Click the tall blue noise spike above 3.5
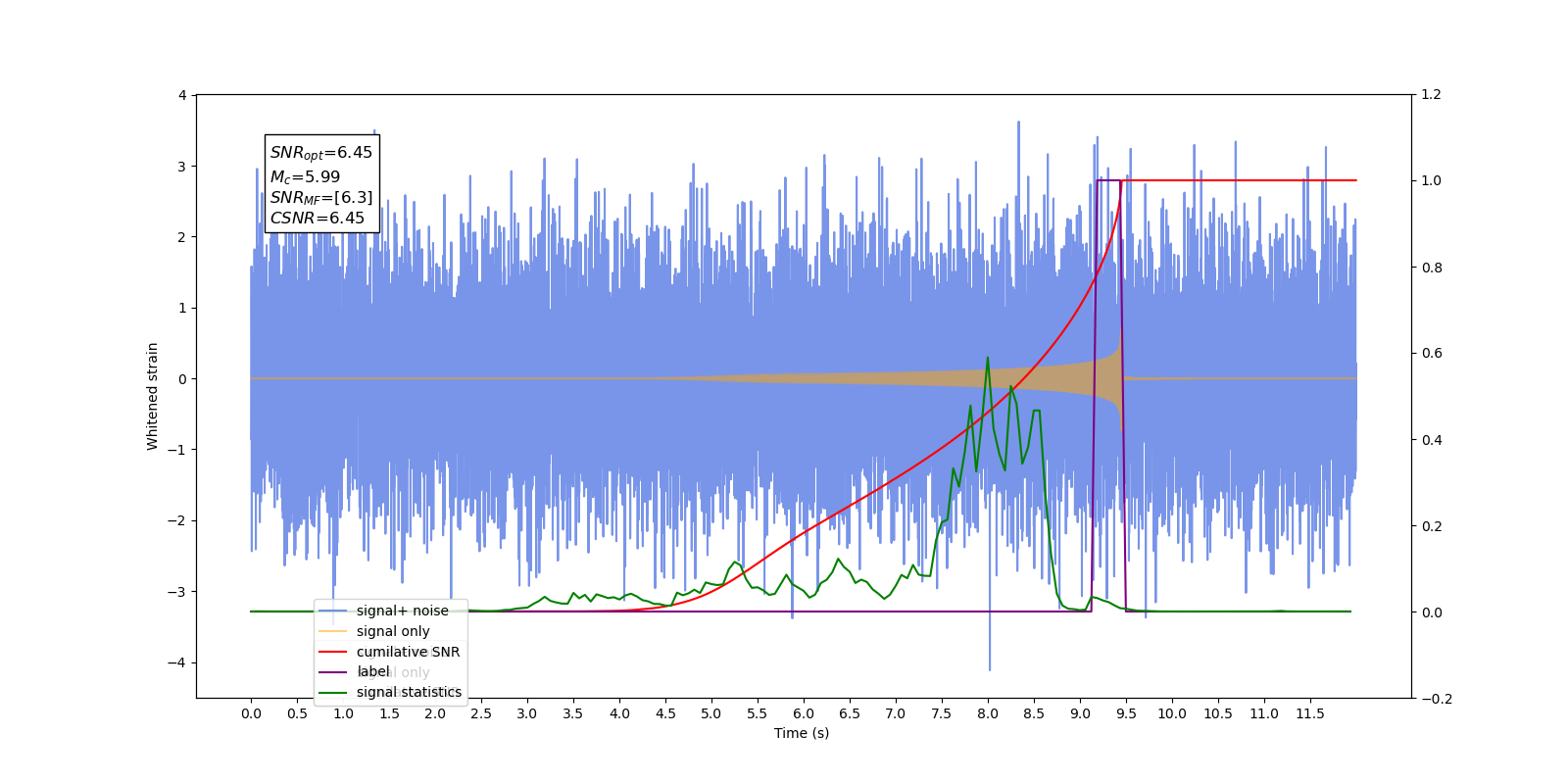This screenshot has width=1568, height=784. (x=1018, y=124)
